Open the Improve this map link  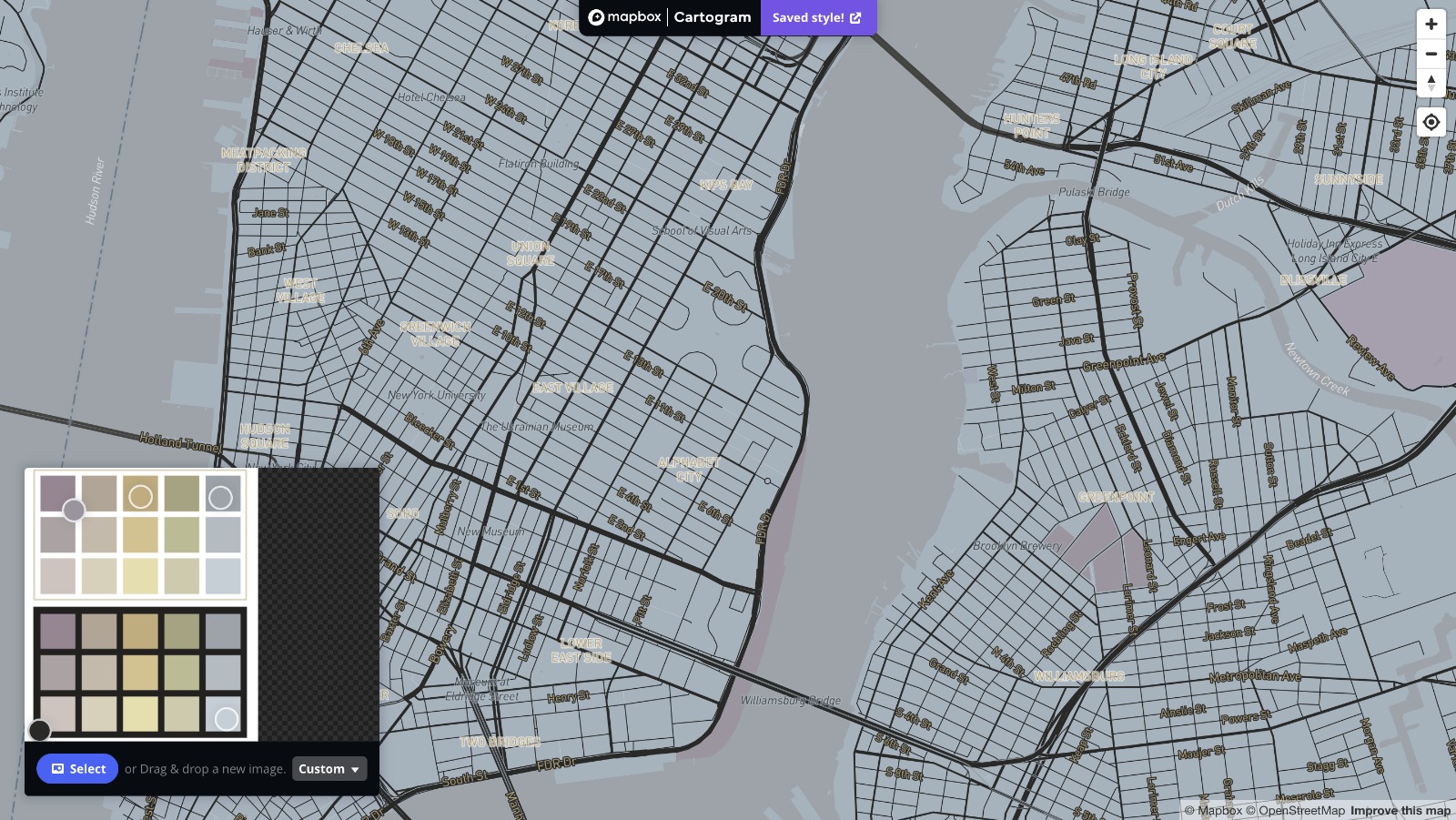[x=1400, y=811]
